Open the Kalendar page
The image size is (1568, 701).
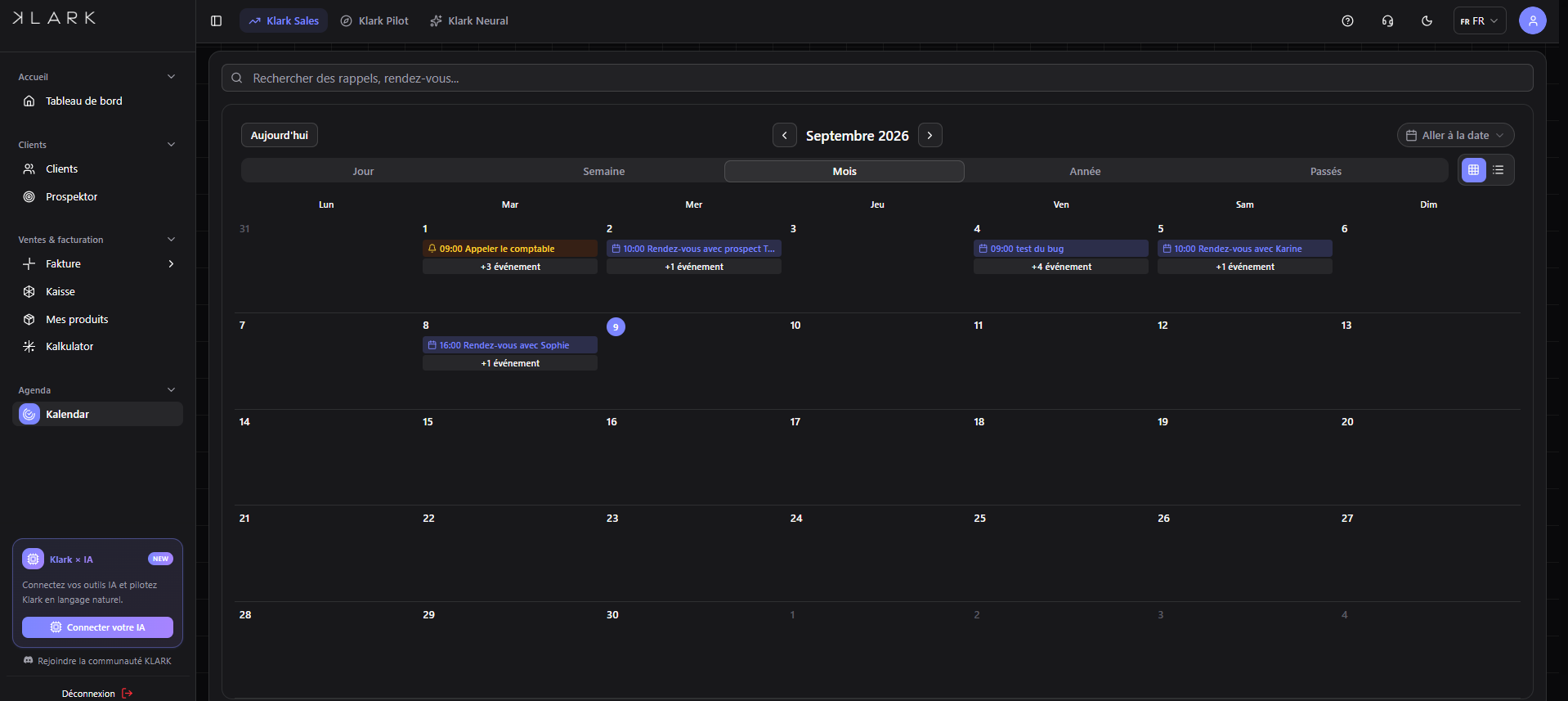pos(97,414)
